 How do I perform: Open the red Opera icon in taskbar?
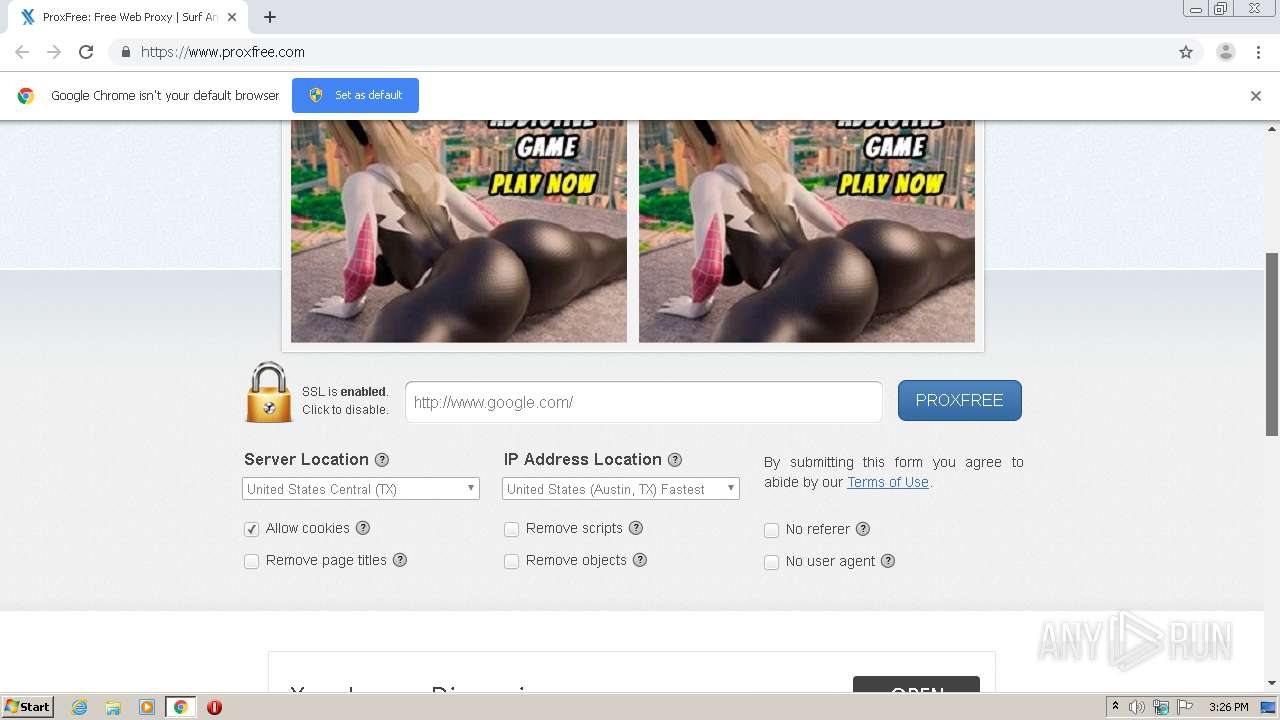tap(214, 707)
